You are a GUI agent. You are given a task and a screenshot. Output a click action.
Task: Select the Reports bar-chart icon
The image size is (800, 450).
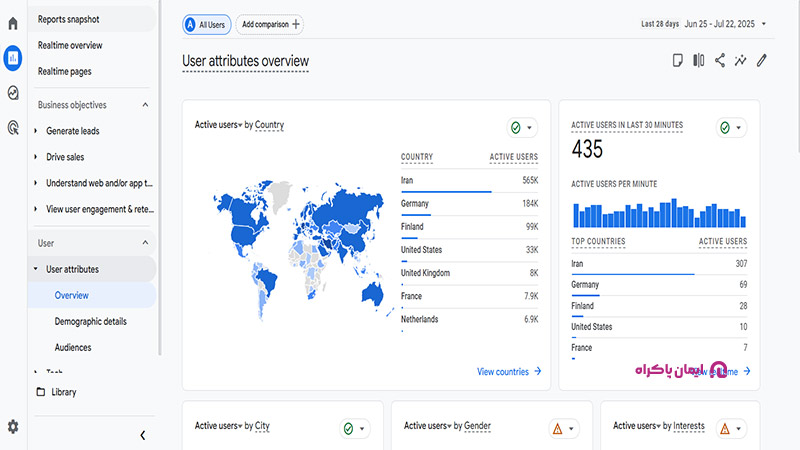[x=13, y=58]
